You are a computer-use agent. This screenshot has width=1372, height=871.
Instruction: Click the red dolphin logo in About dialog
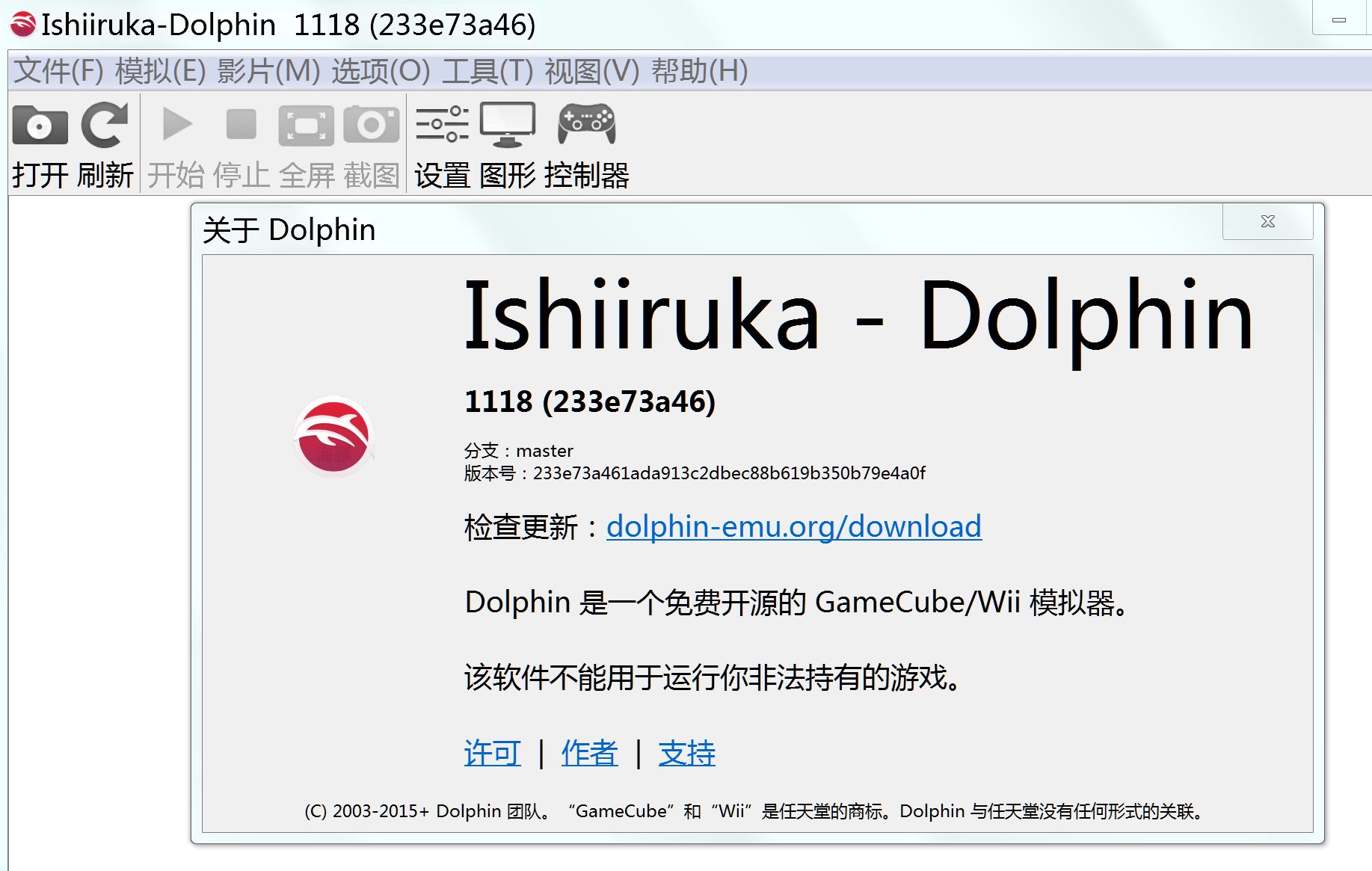(x=333, y=436)
